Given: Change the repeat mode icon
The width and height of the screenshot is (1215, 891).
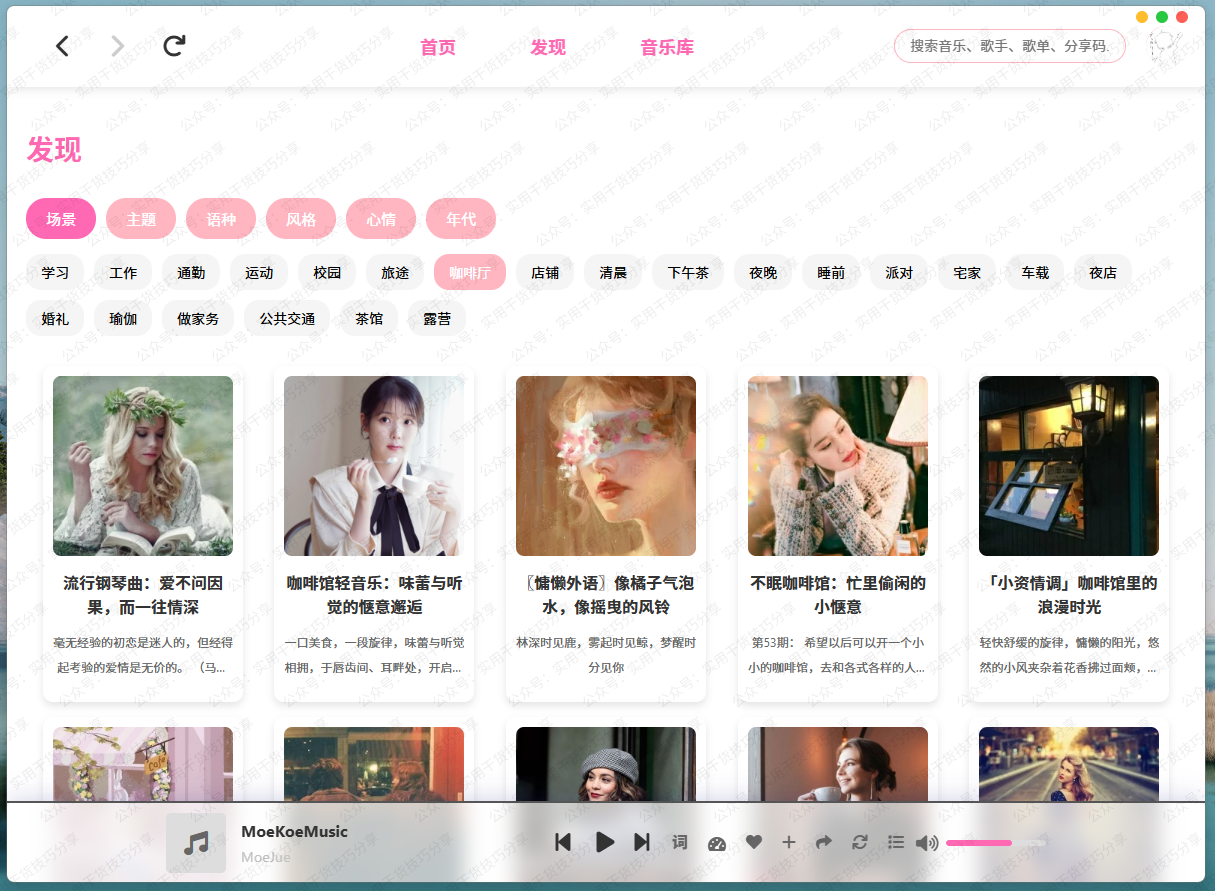Looking at the screenshot, I should (x=860, y=842).
